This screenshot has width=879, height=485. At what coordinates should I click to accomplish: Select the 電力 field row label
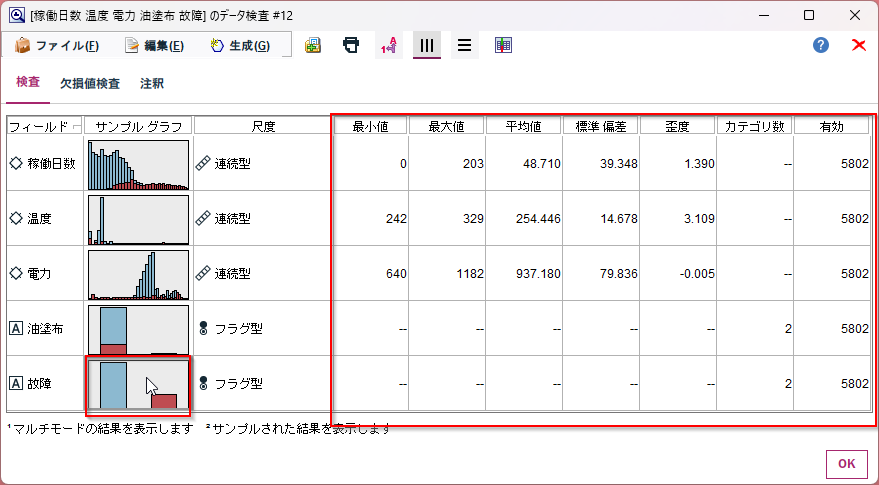(39, 274)
